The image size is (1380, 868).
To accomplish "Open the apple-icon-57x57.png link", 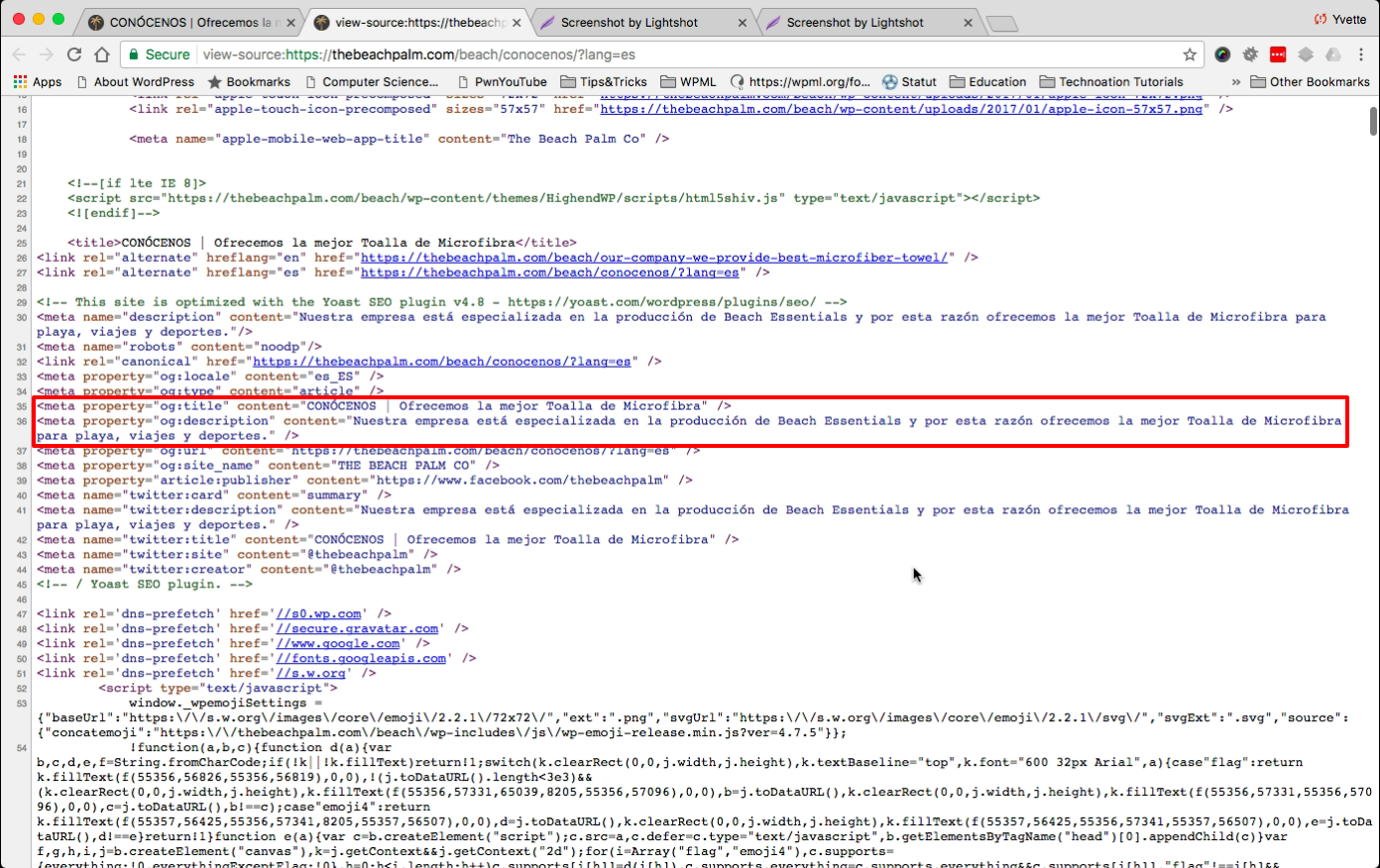I will [x=901, y=109].
